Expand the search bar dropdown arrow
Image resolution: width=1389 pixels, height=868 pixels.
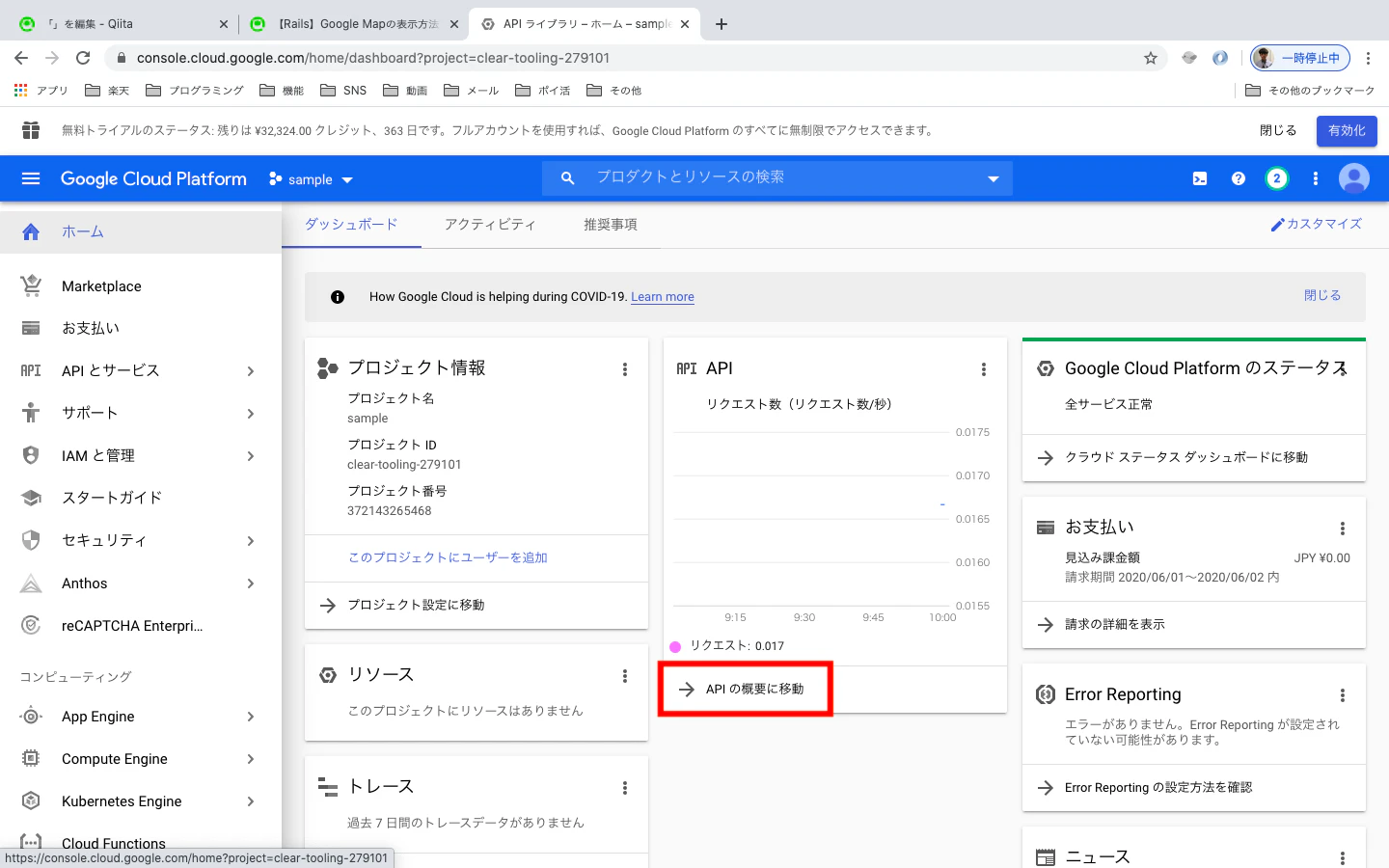[994, 179]
